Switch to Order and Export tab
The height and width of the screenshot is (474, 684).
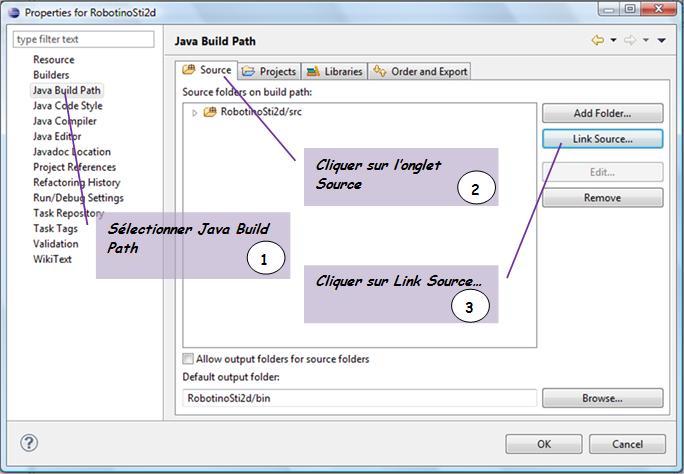click(419, 71)
